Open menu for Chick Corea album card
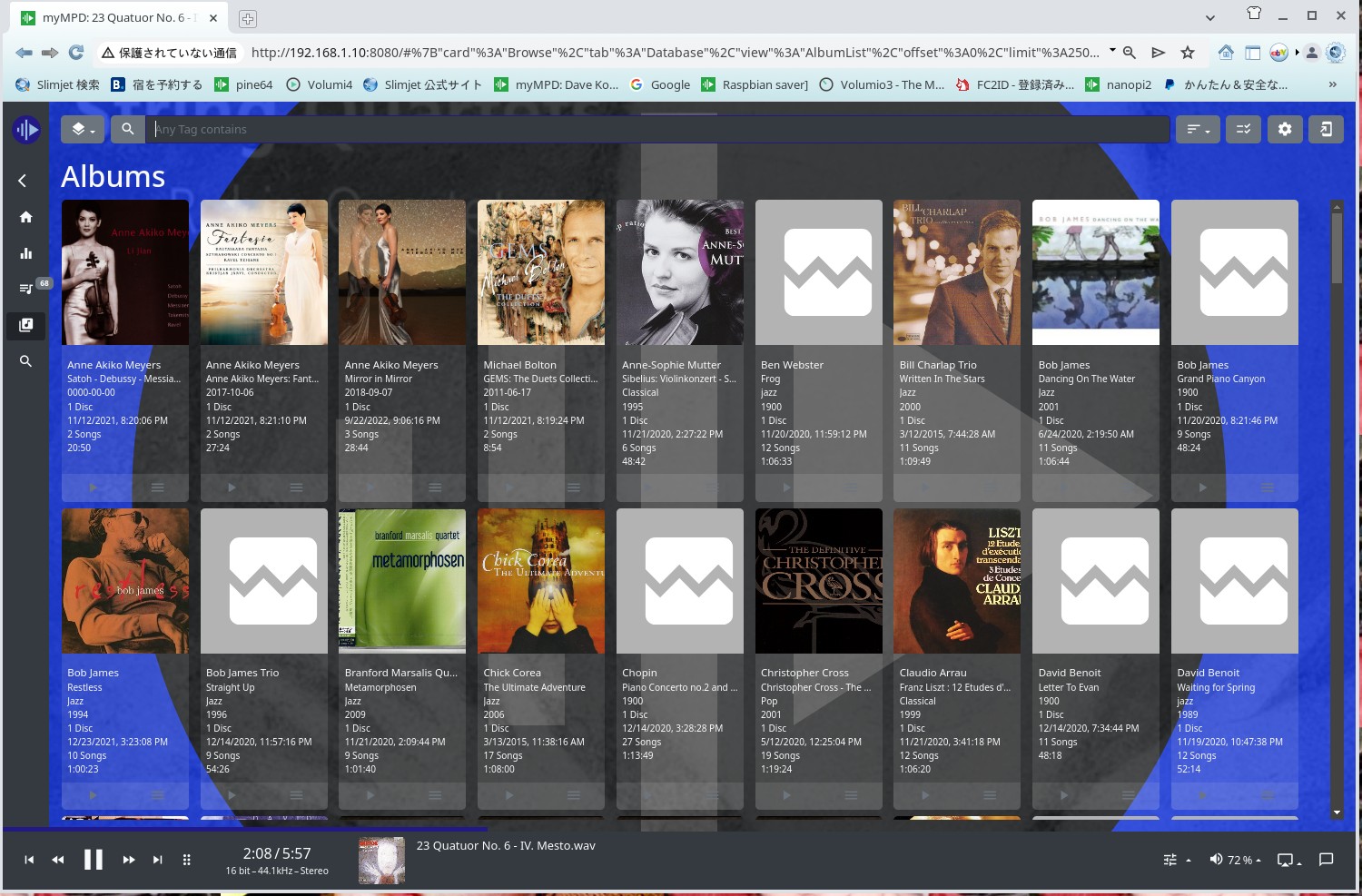The width and height of the screenshot is (1362, 896). pyautogui.click(x=573, y=795)
